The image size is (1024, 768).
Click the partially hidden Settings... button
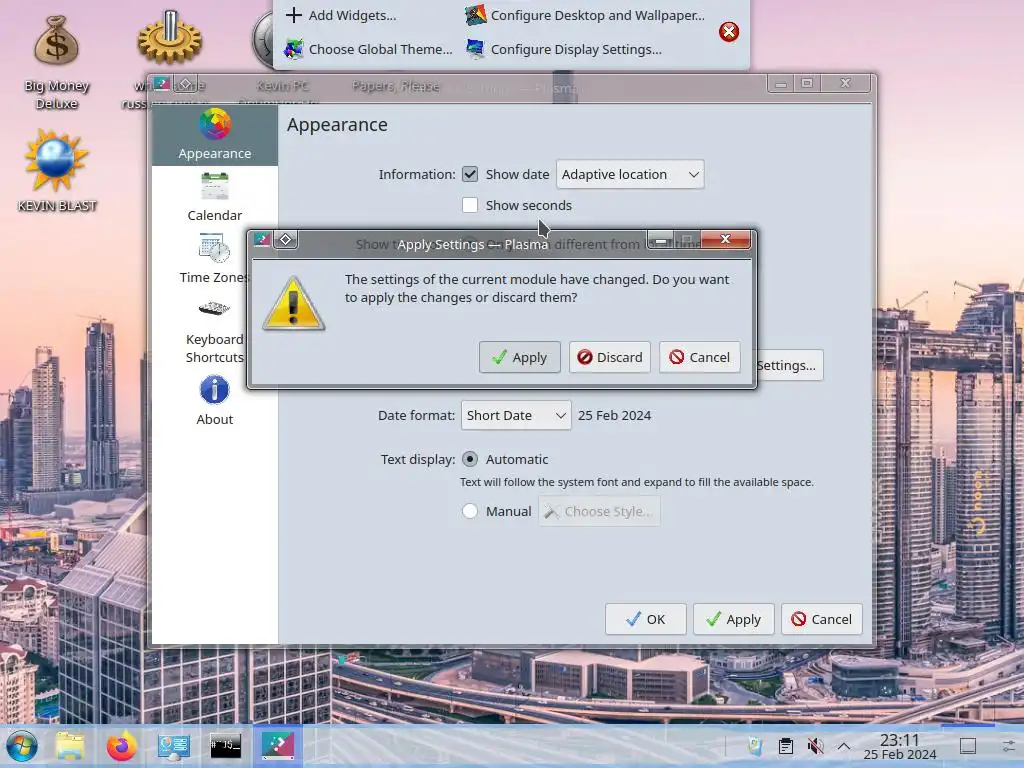click(x=790, y=365)
